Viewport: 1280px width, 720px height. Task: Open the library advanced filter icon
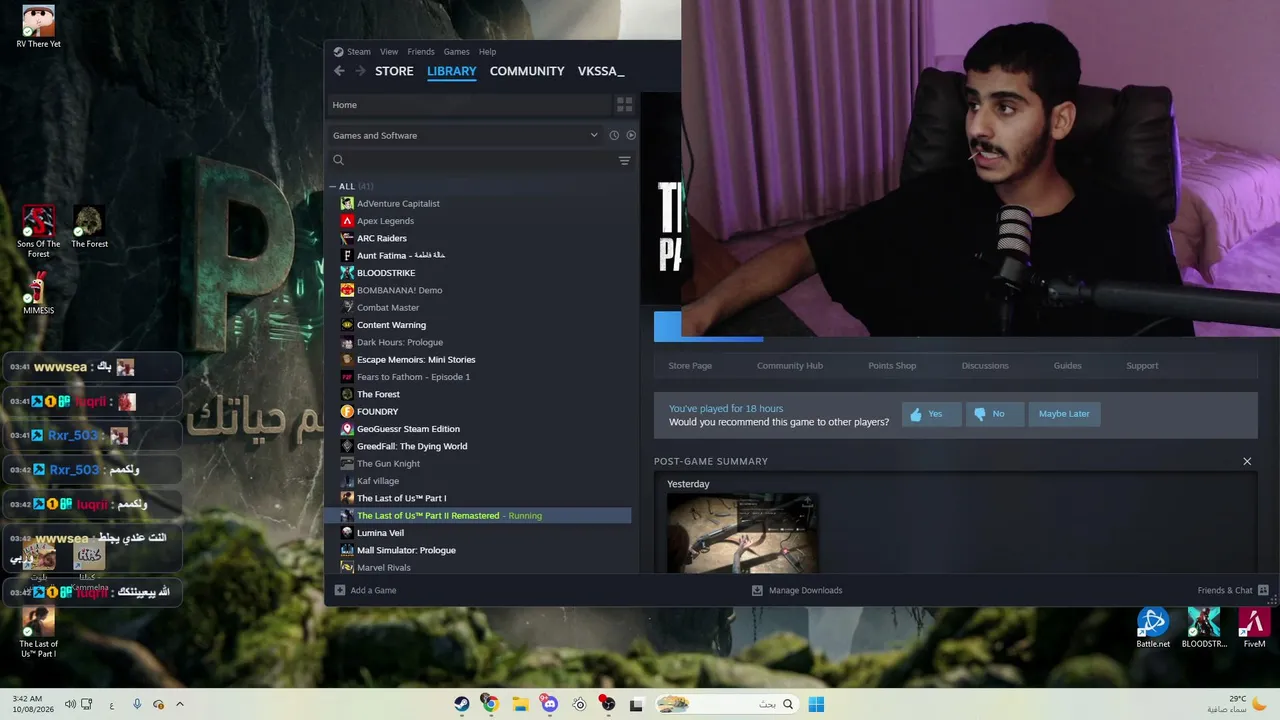click(x=624, y=160)
